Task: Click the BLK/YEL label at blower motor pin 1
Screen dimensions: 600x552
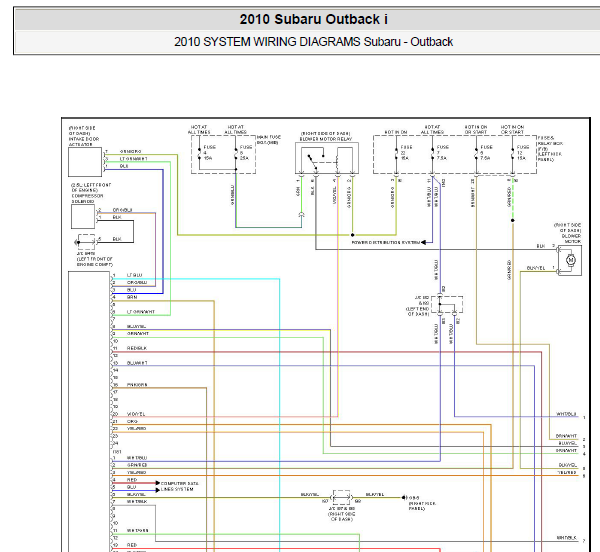Action: (536, 268)
